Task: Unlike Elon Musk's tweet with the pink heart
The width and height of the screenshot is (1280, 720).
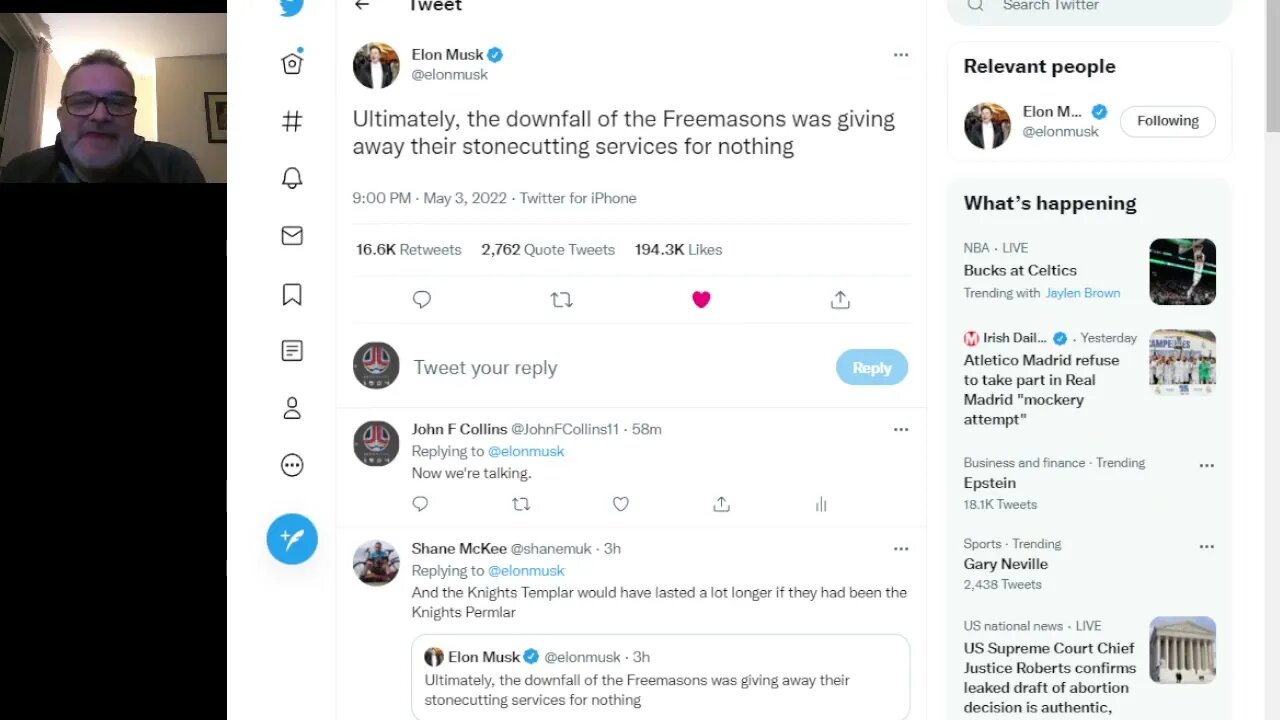Action: point(701,300)
